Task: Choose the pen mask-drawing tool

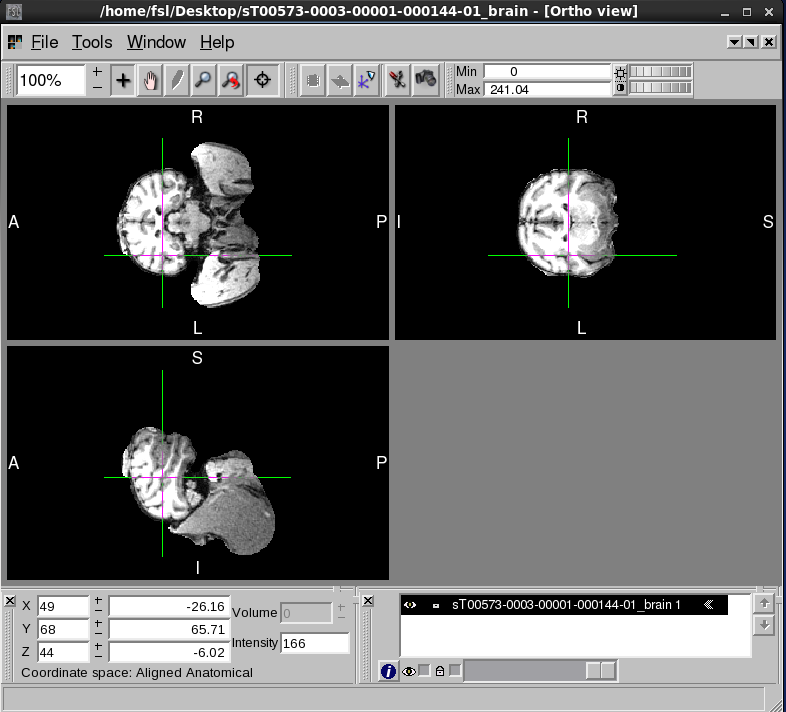Action: pyautogui.click(x=176, y=80)
